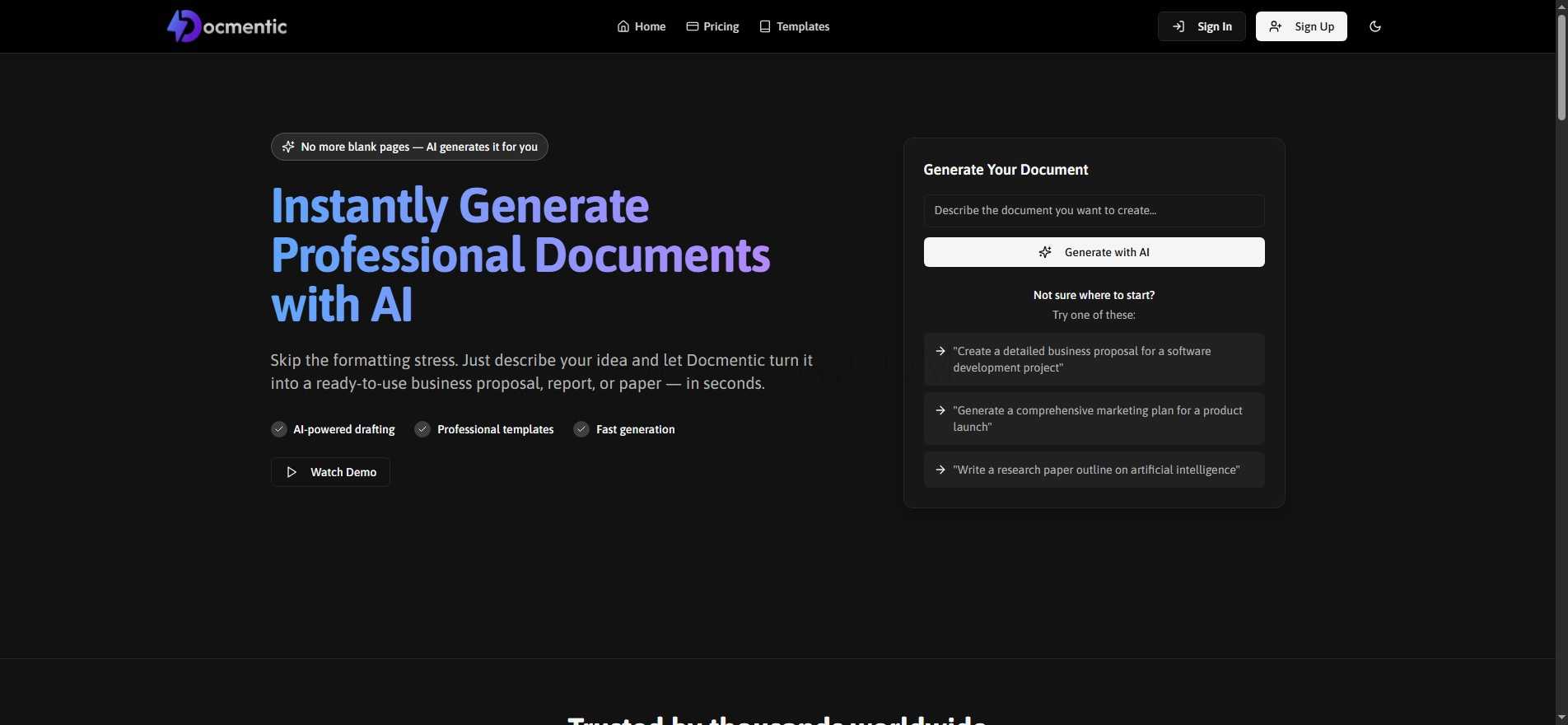
Task: Click the Docmentic logo
Action: click(x=226, y=26)
